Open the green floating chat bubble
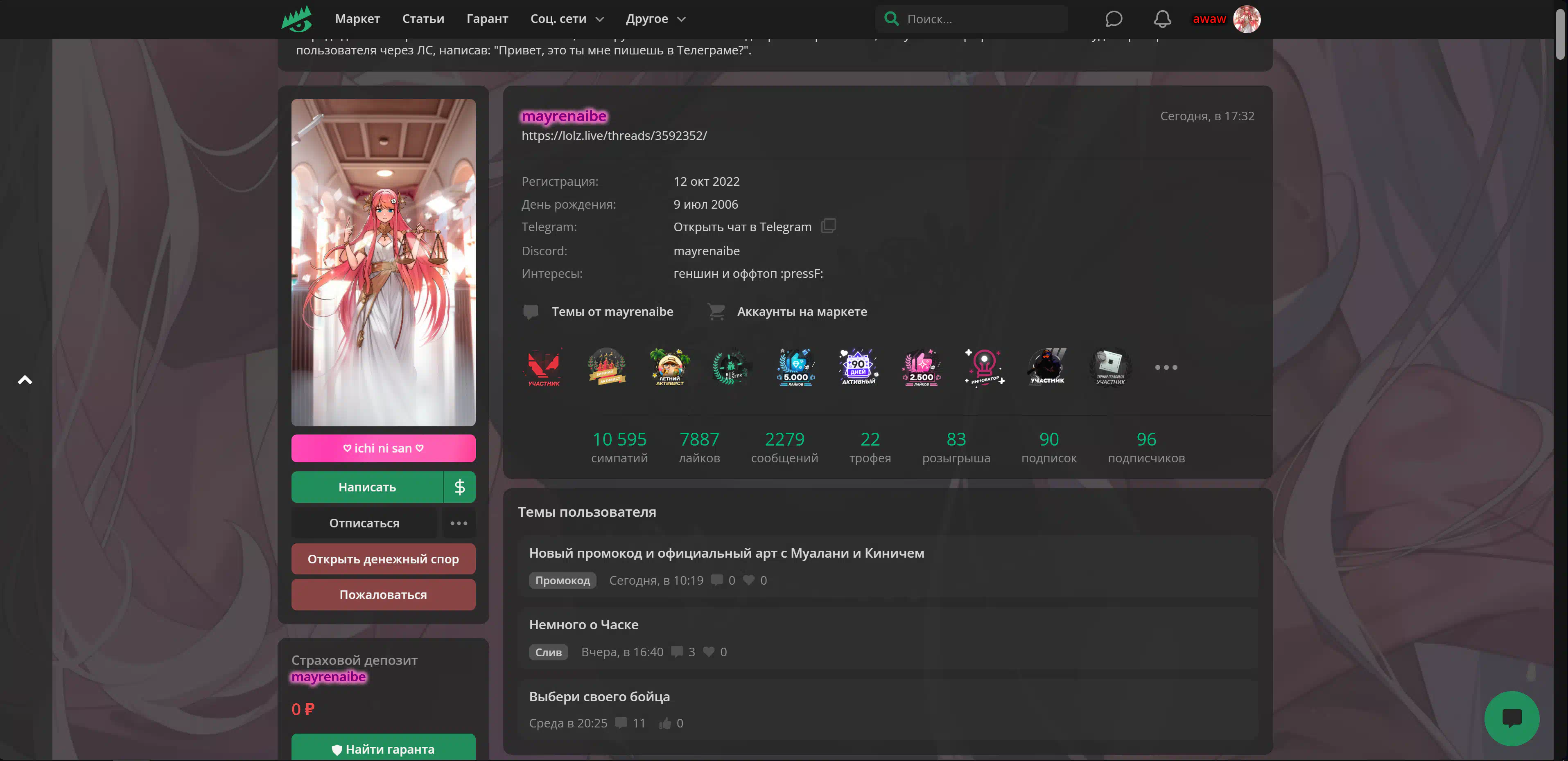Screen dimensions: 1568x761 coord(1512,718)
